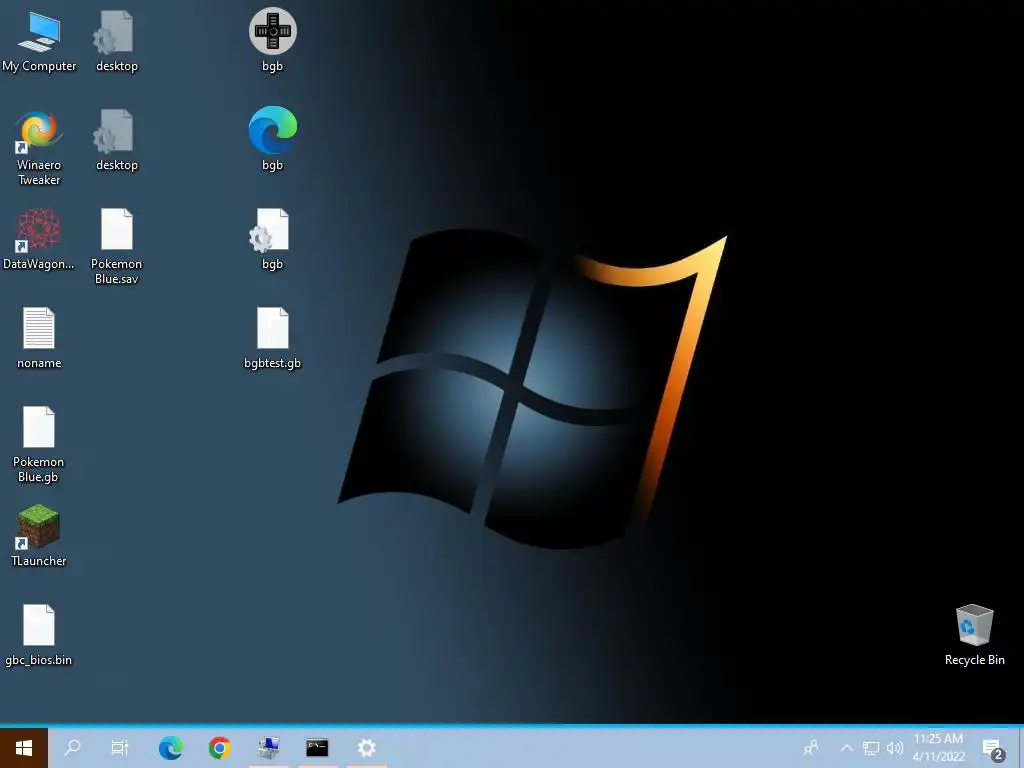
Task: Open taskbar Search magnifier
Action: (72, 748)
